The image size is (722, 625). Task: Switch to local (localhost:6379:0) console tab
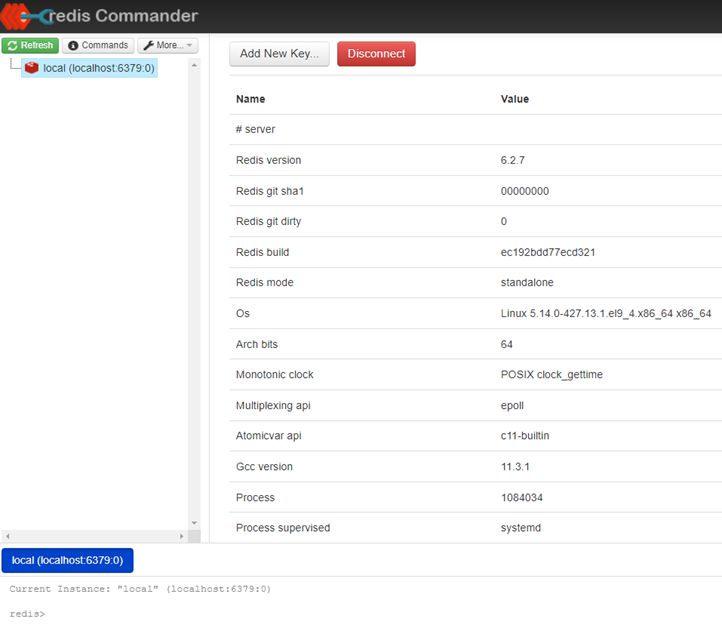coord(67,560)
